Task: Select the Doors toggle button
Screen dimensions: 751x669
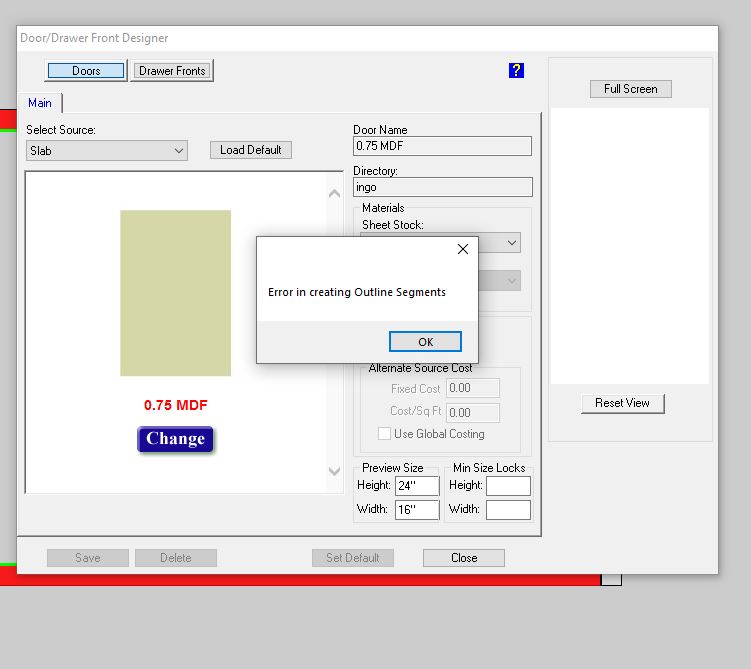Action: (x=86, y=71)
